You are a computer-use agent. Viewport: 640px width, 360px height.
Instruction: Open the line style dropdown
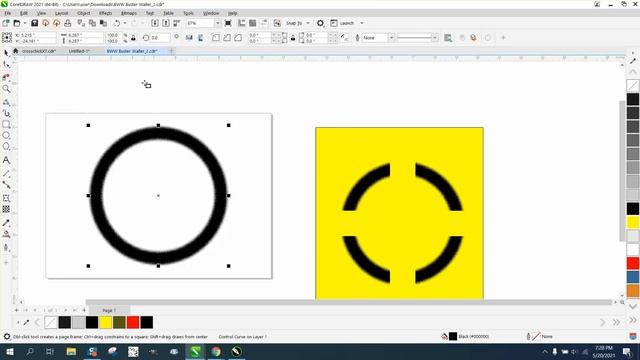(x=434, y=38)
